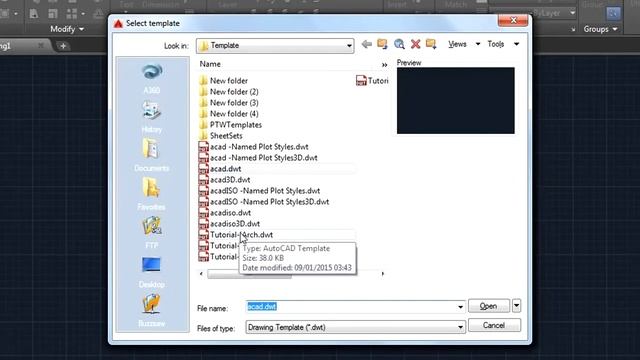This screenshot has width=640, height=360.
Task: Click the scroll left arrow of file list
Action: (x=201, y=274)
